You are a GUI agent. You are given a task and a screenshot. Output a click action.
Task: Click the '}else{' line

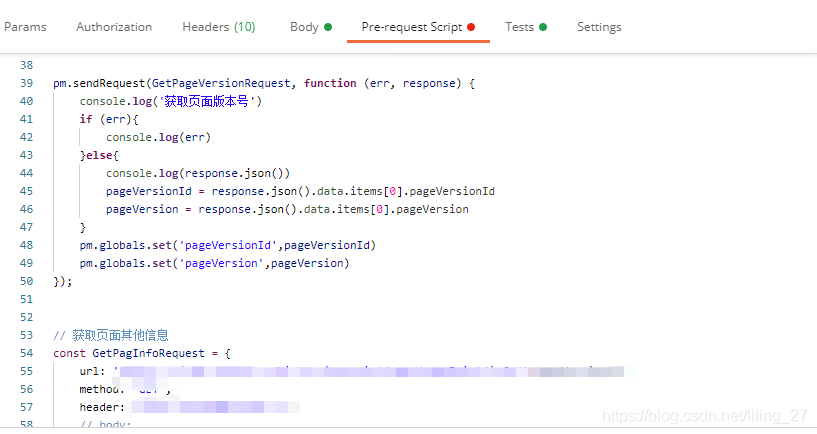tap(99, 155)
